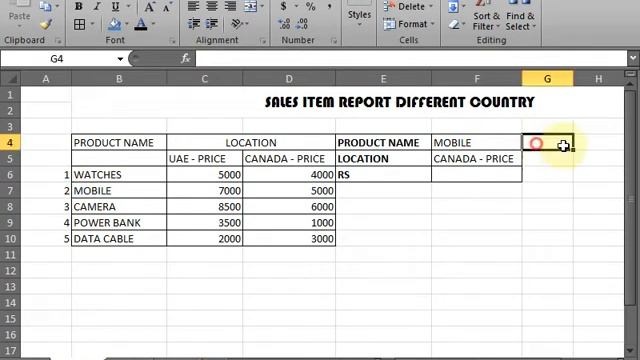Click MOBILE cell in column F
This screenshot has width=640, height=360.
476,143
